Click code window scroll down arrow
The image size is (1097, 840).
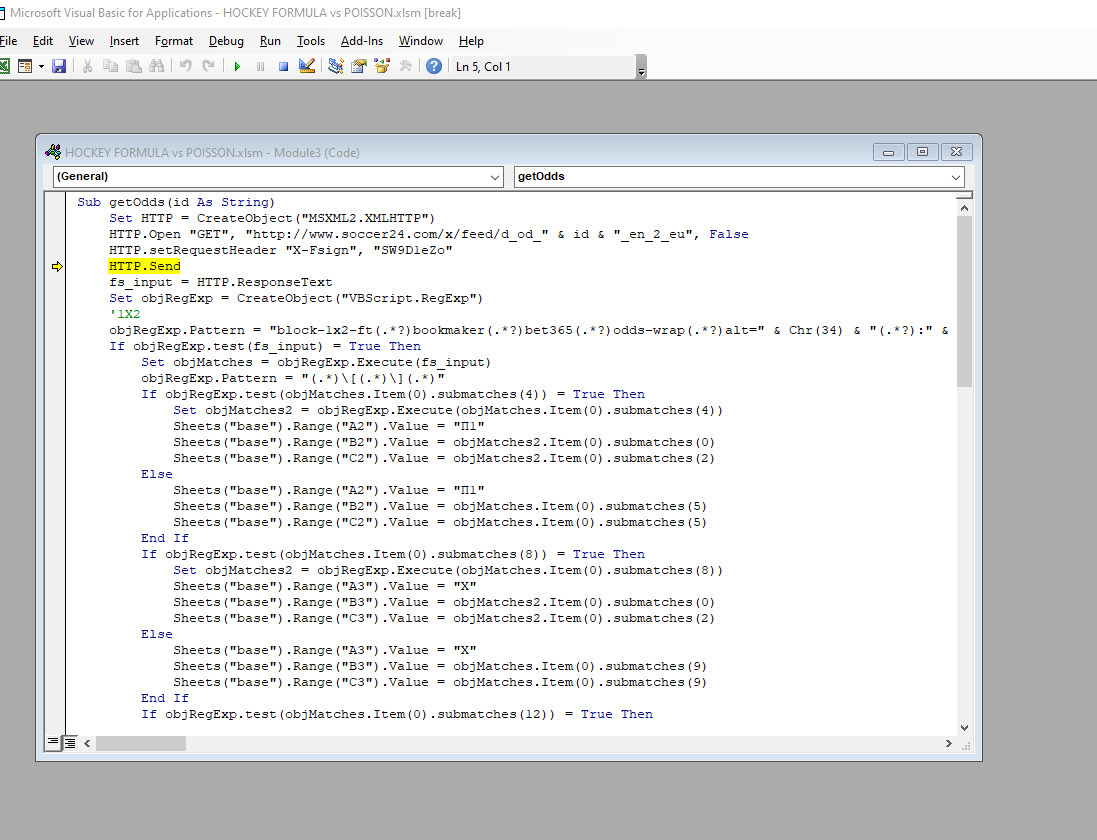point(964,728)
